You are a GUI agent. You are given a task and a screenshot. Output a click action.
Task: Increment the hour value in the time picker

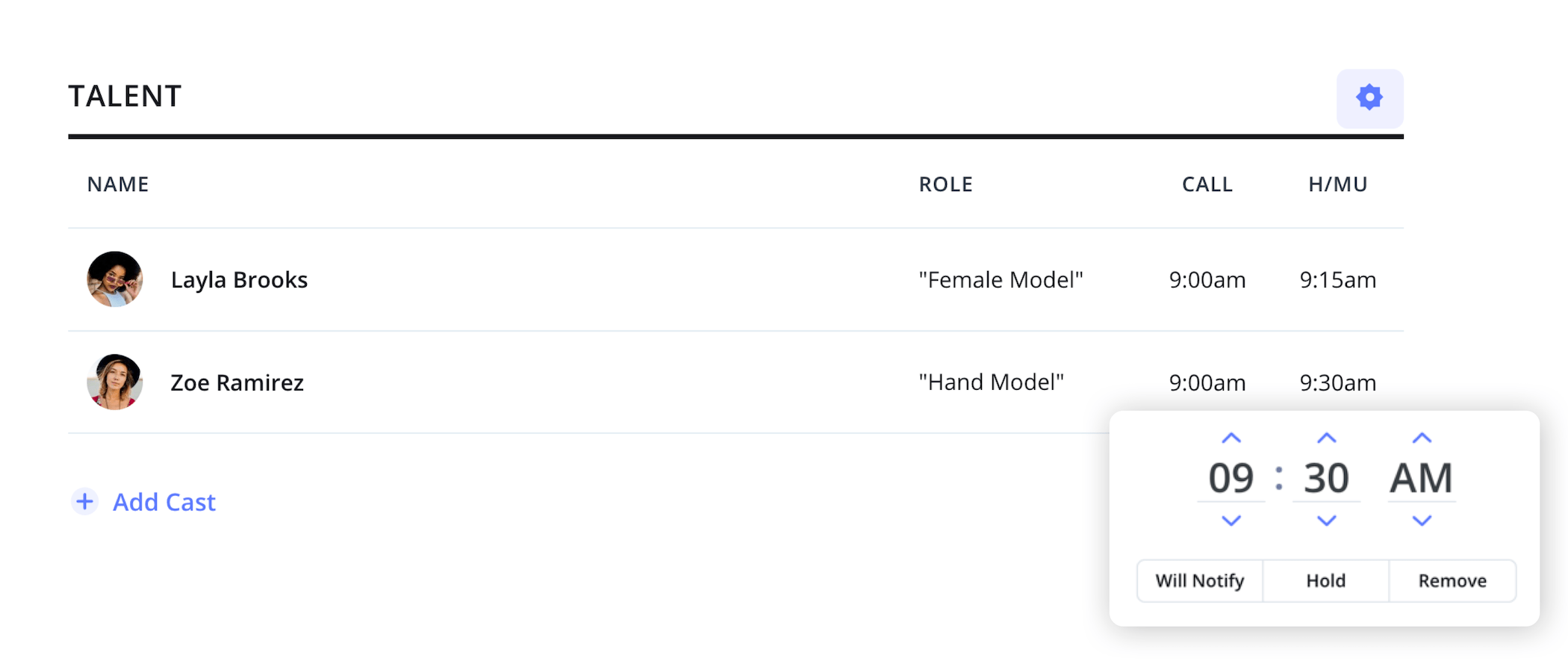tap(1230, 436)
